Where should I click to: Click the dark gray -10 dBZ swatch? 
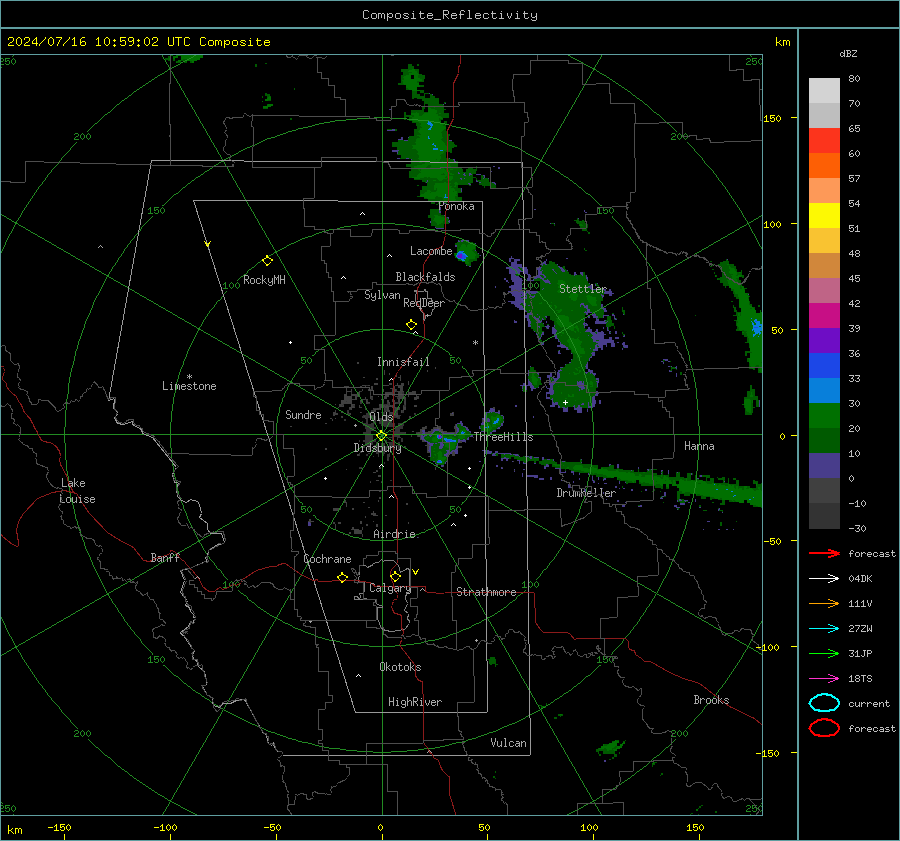click(824, 515)
